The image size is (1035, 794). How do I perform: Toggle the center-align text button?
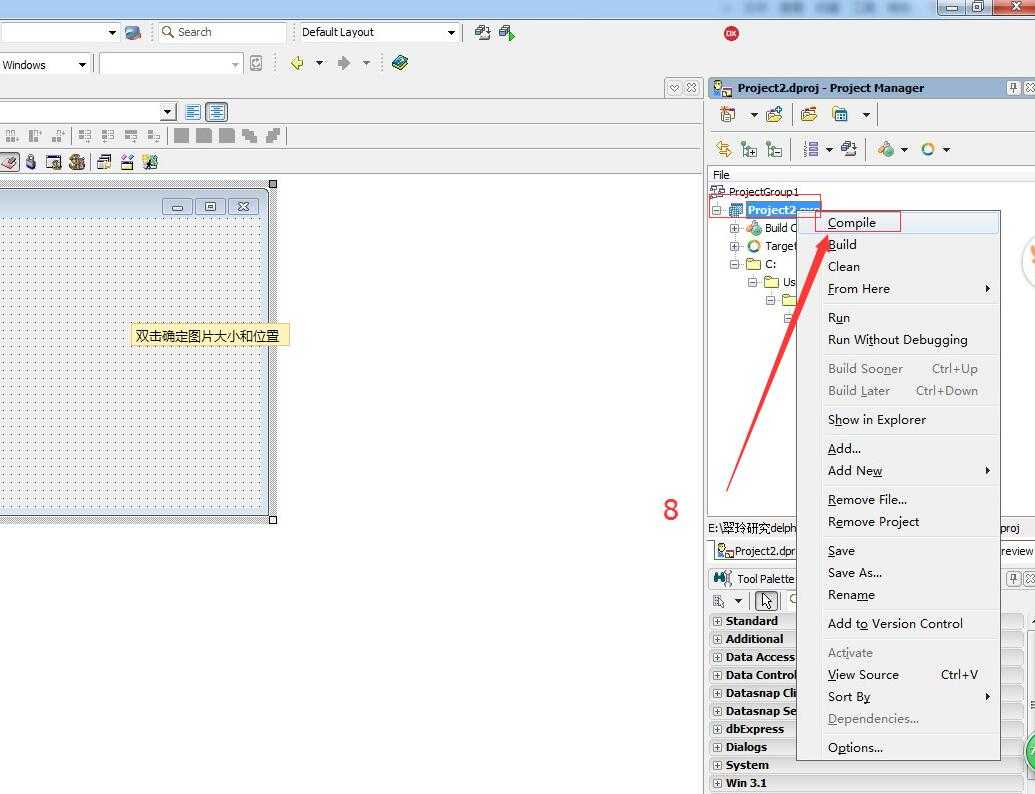click(217, 112)
